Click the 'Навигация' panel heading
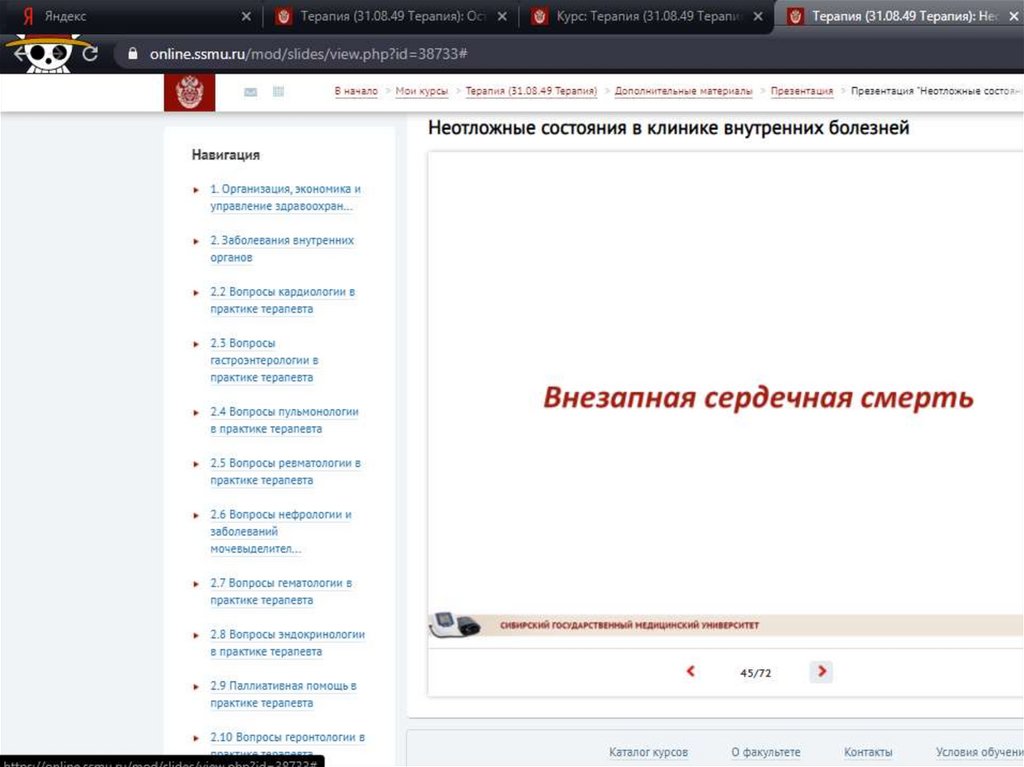The image size is (1024, 767). click(x=225, y=155)
